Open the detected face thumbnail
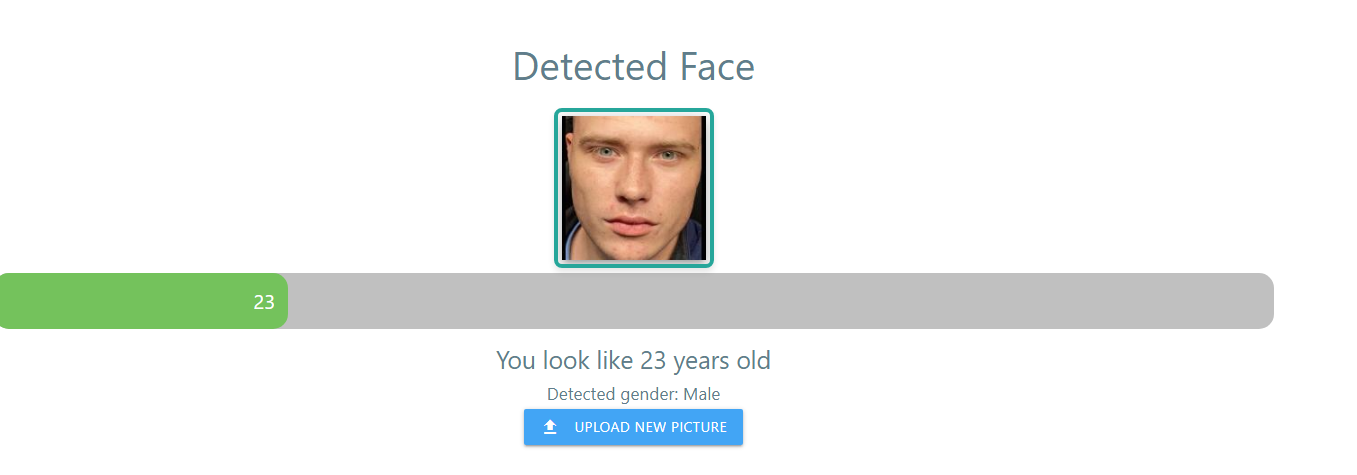This screenshot has width=1357, height=475. (x=634, y=188)
